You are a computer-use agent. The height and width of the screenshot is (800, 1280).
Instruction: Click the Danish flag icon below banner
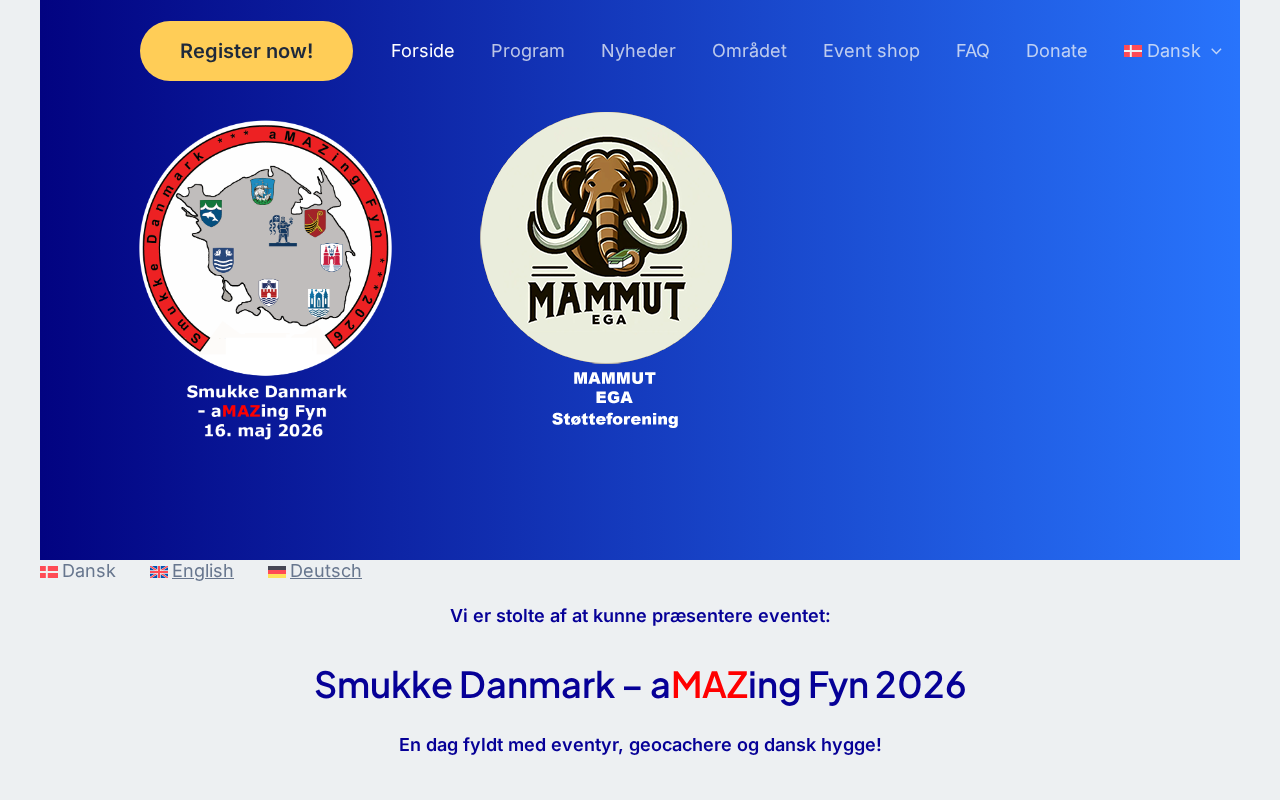point(49,572)
